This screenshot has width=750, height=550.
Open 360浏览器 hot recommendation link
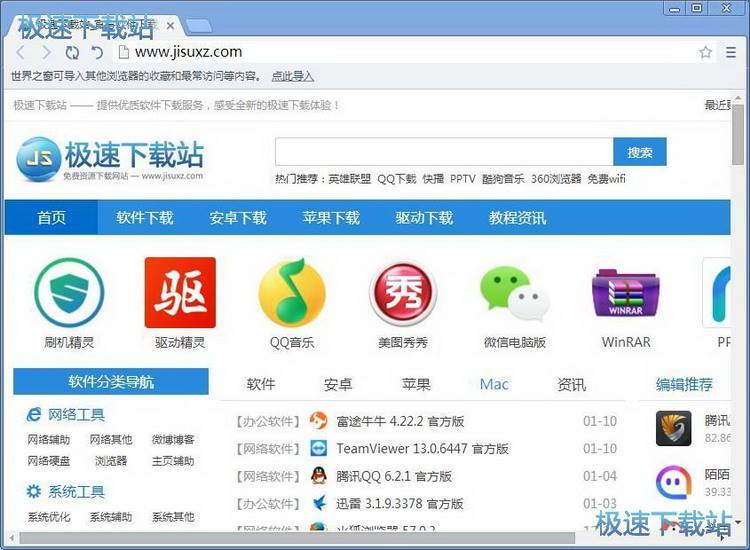(x=556, y=179)
